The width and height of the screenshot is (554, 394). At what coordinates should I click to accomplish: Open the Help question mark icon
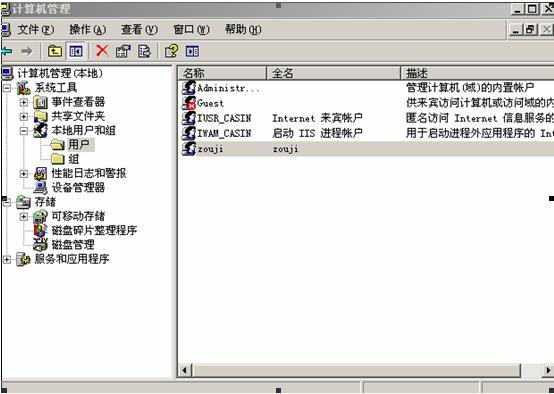pos(171,51)
